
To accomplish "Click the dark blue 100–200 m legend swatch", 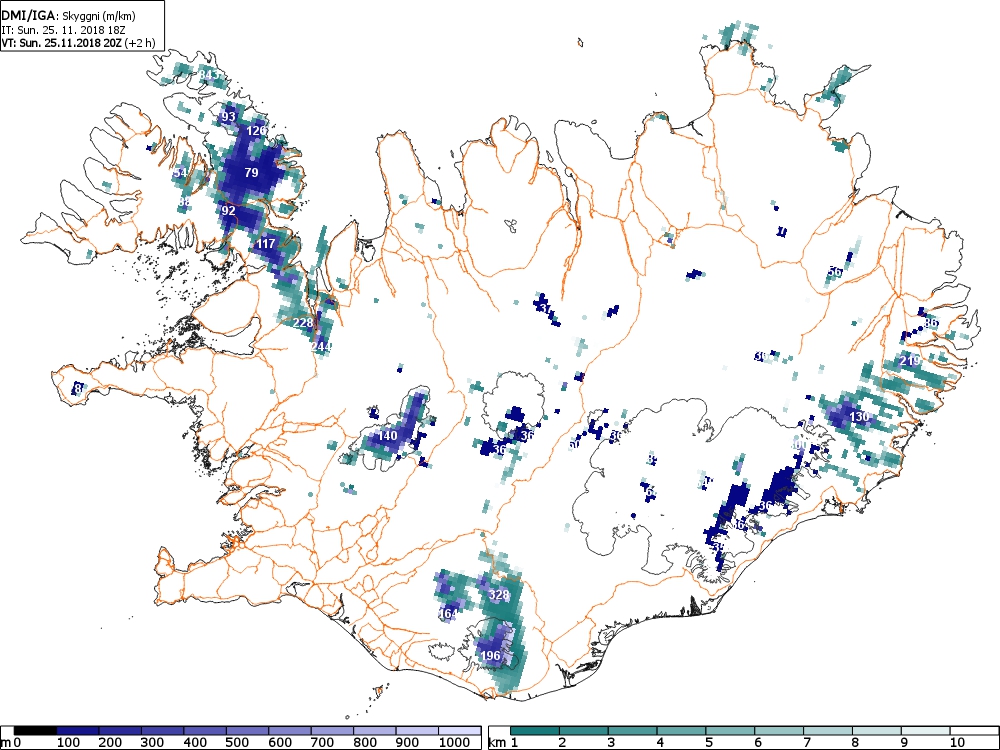I will tap(77, 731).
